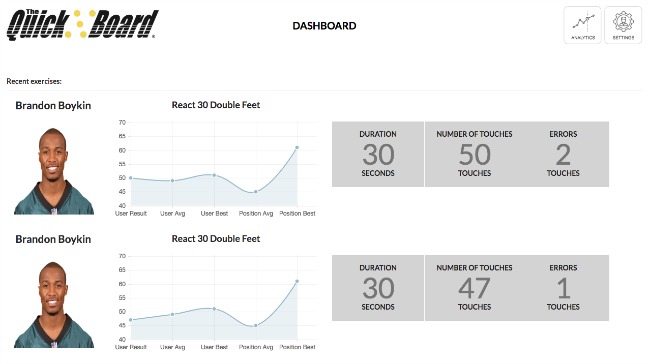Click The Quick Board logo
The height and width of the screenshot is (364, 650).
[x=82, y=25]
